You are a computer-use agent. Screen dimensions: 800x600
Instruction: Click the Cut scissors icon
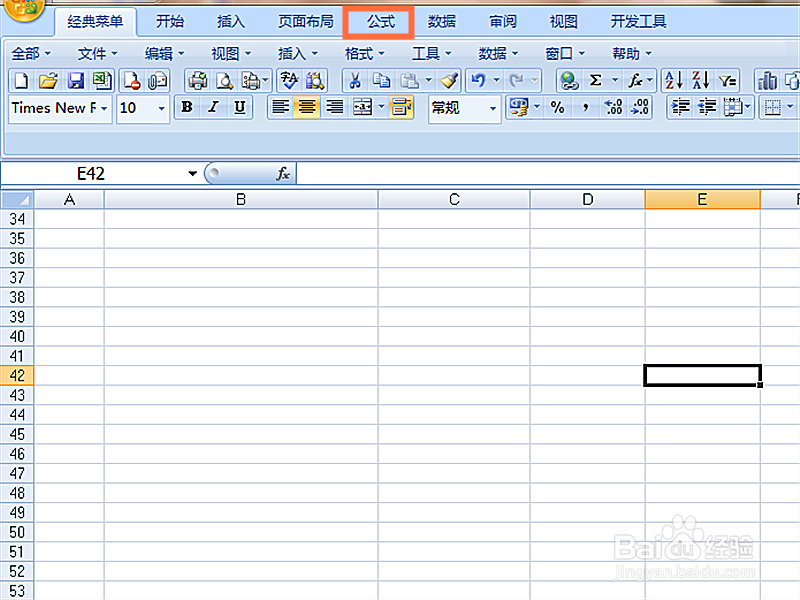tap(355, 81)
